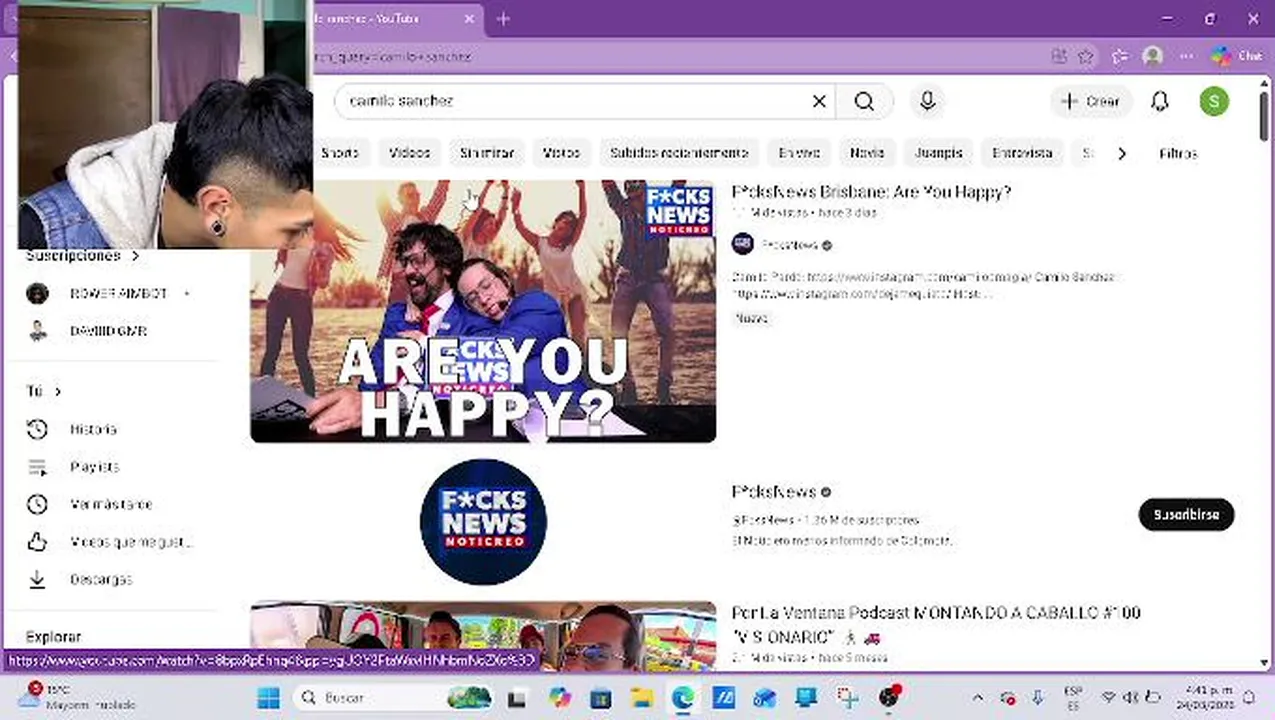1275x720 pixels.
Task: Click the Crear create button
Action: [x=1091, y=101]
